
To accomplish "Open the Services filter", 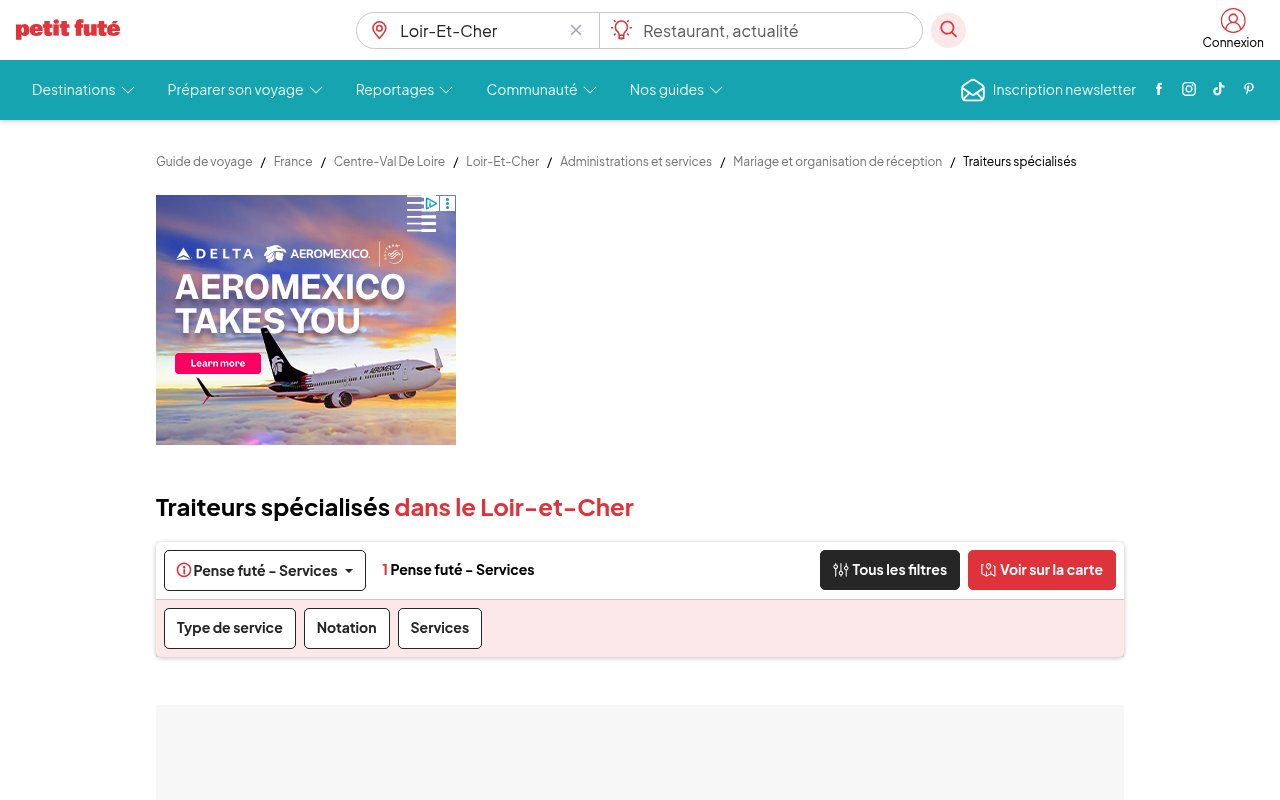I will point(440,628).
